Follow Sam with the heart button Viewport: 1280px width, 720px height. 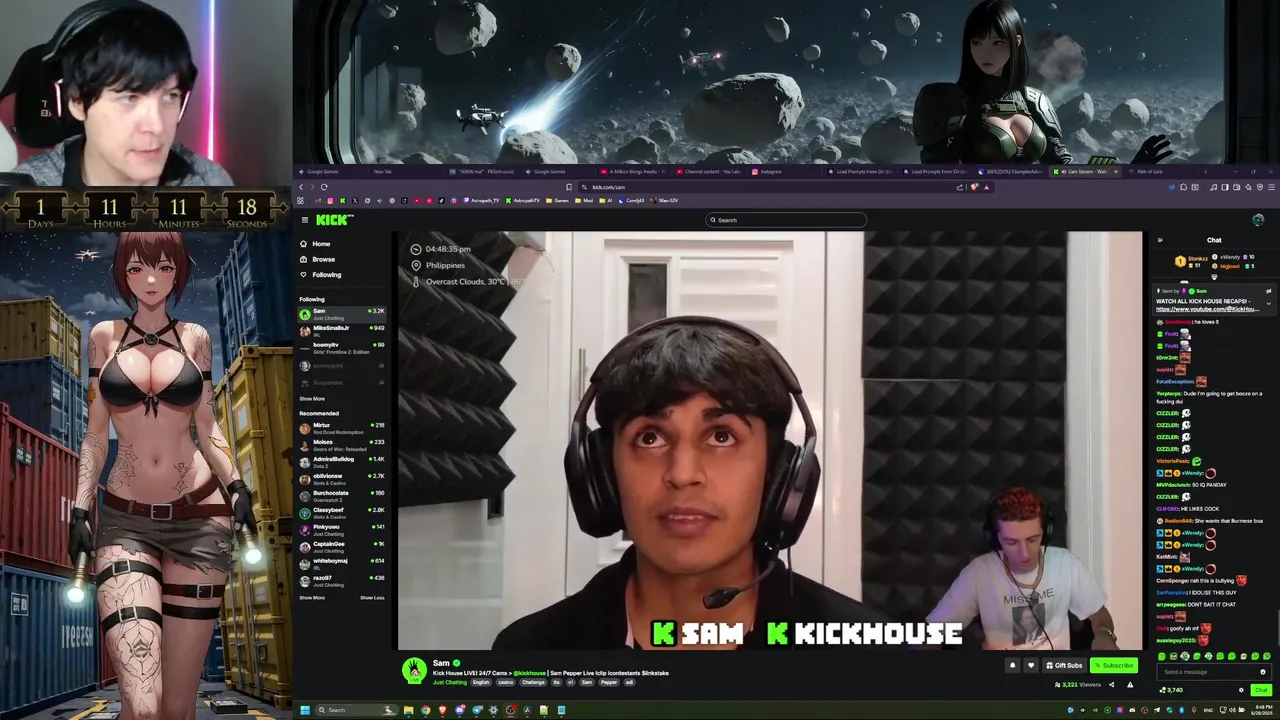pyautogui.click(x=1031, y=665)
